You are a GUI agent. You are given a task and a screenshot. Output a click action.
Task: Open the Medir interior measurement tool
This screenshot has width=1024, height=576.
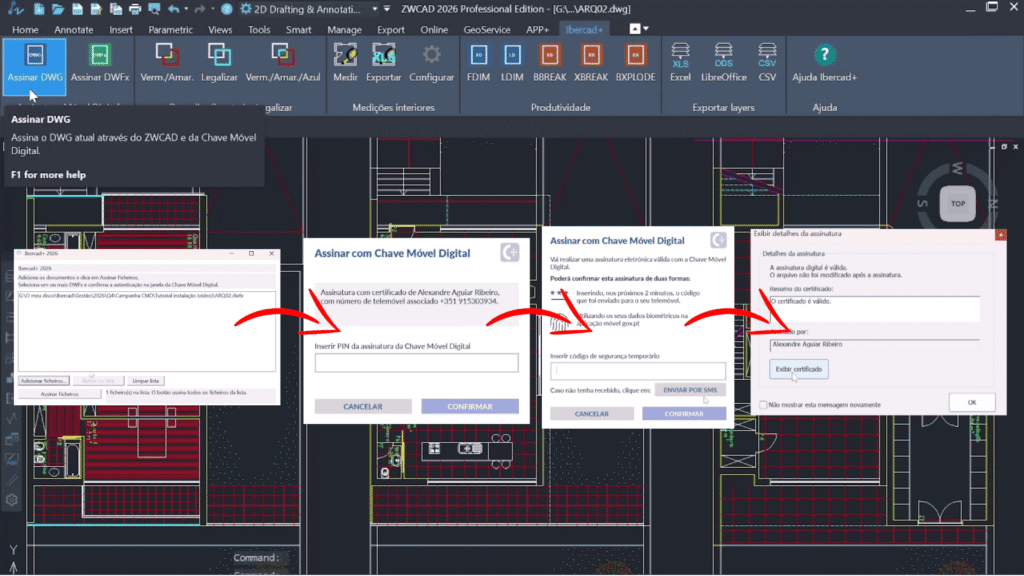coord(345,64)
